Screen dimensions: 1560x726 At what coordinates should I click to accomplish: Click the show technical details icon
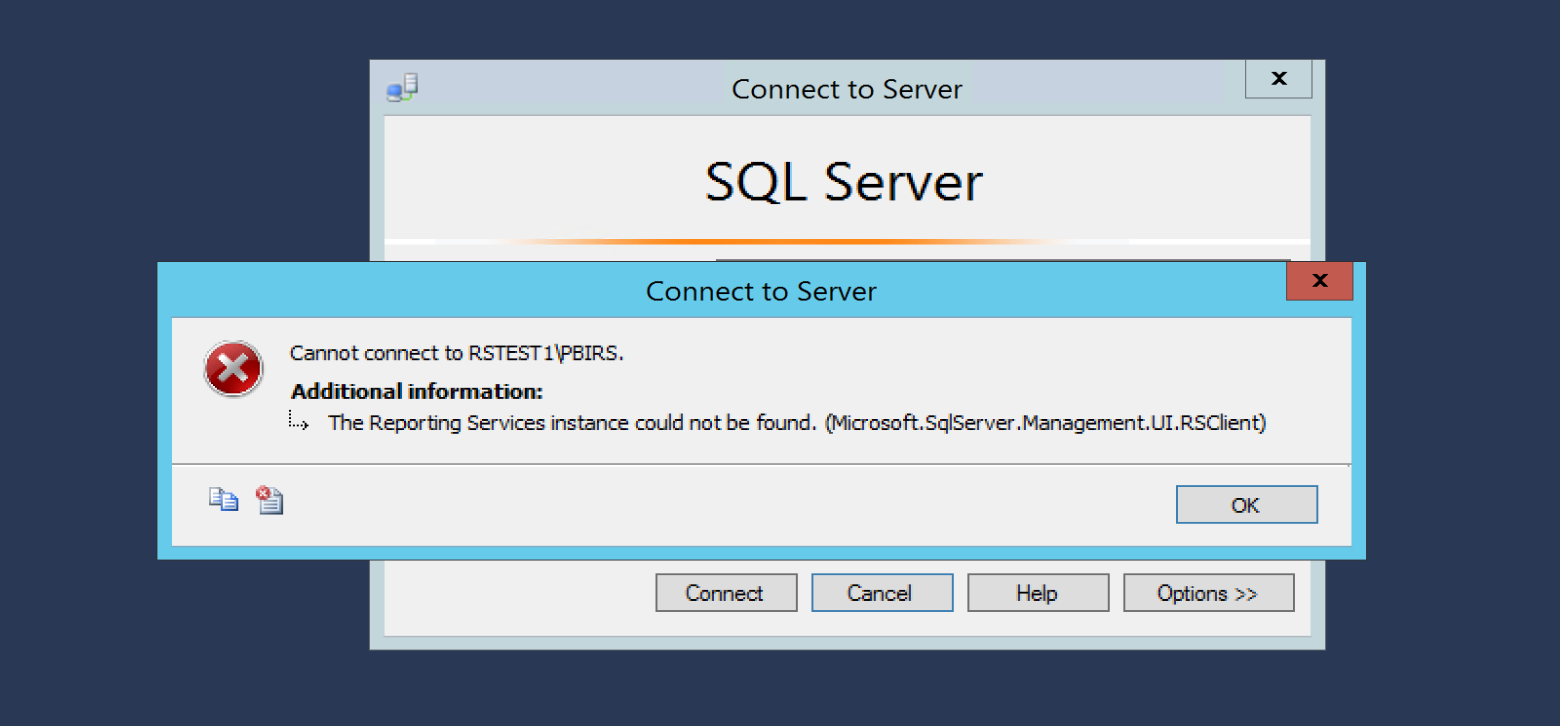tap(270, 500)
